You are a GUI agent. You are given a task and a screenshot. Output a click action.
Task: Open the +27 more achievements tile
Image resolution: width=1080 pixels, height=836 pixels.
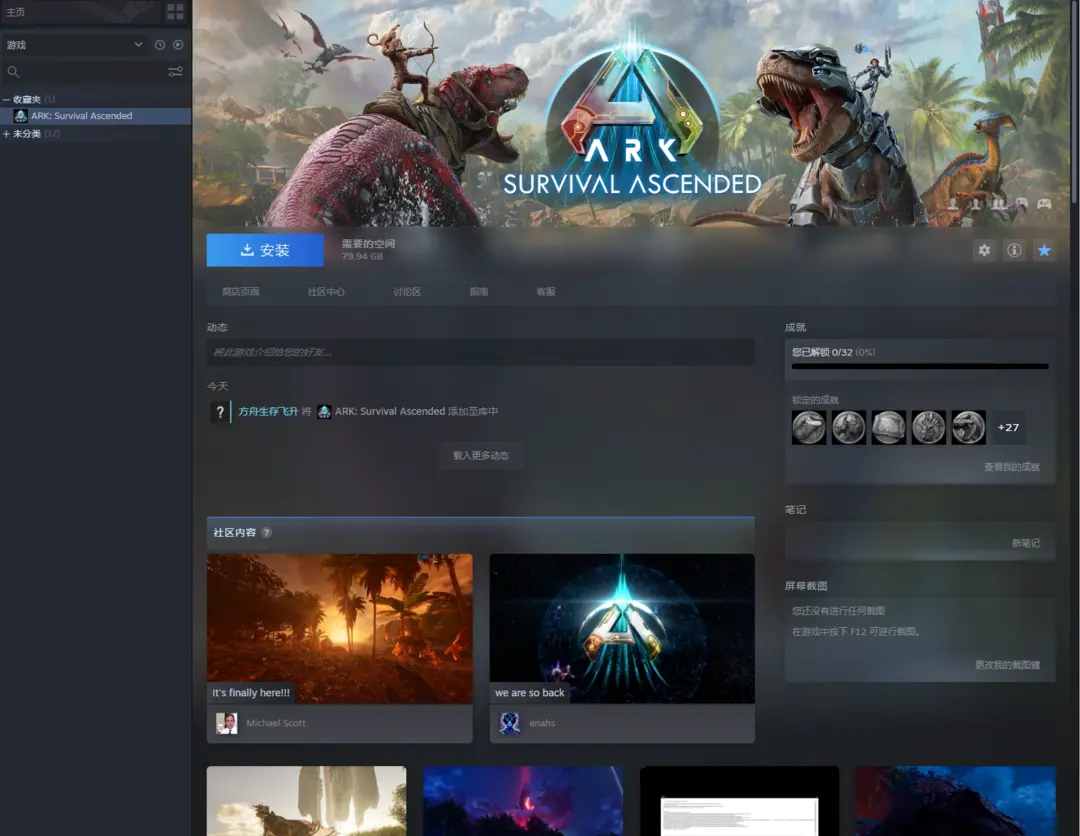1008,428
